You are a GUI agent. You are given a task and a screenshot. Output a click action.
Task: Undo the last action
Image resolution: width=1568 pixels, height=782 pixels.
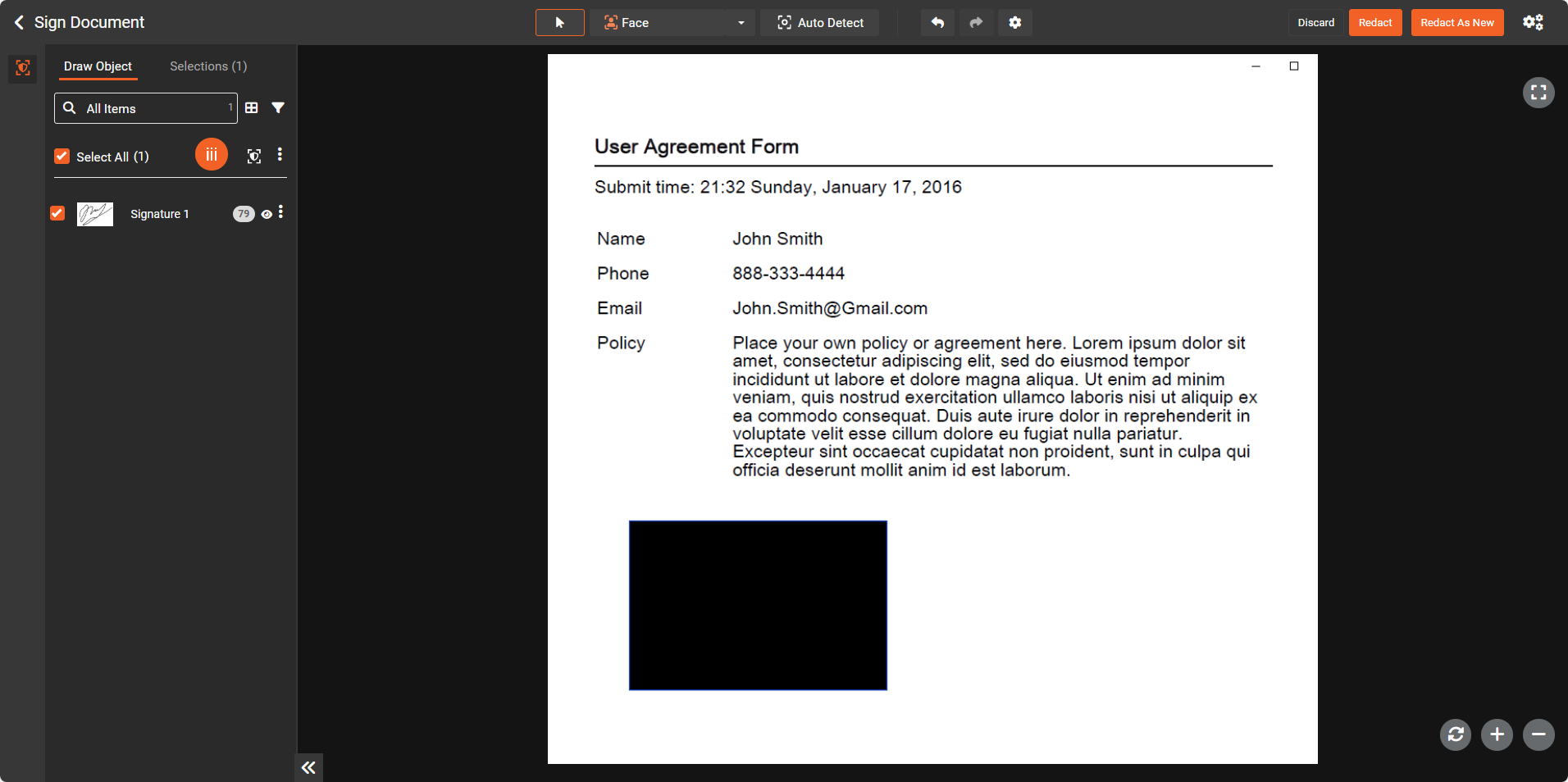point(937,23)
